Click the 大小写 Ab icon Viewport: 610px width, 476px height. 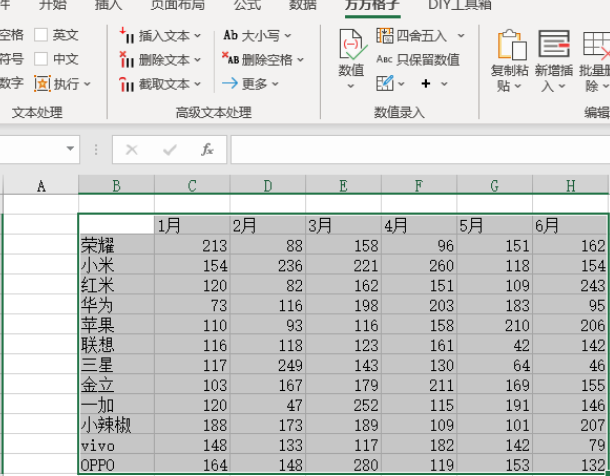click(230, 35)
